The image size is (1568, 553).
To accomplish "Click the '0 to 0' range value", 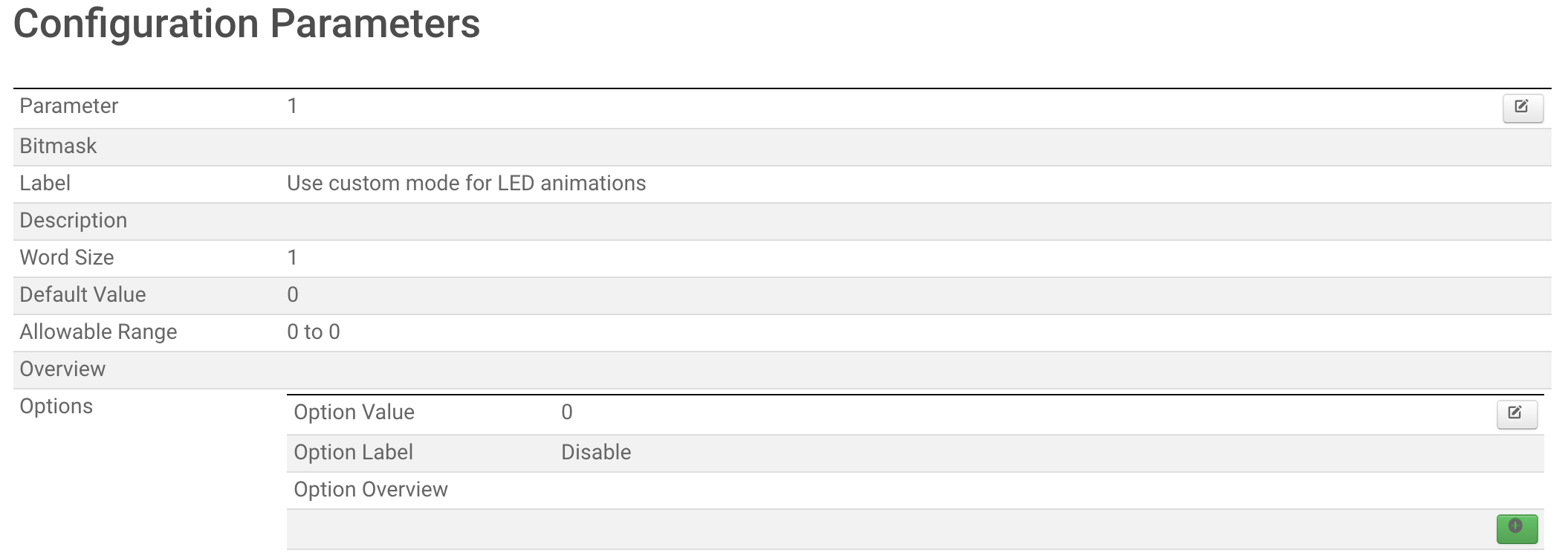I will 313,332.
